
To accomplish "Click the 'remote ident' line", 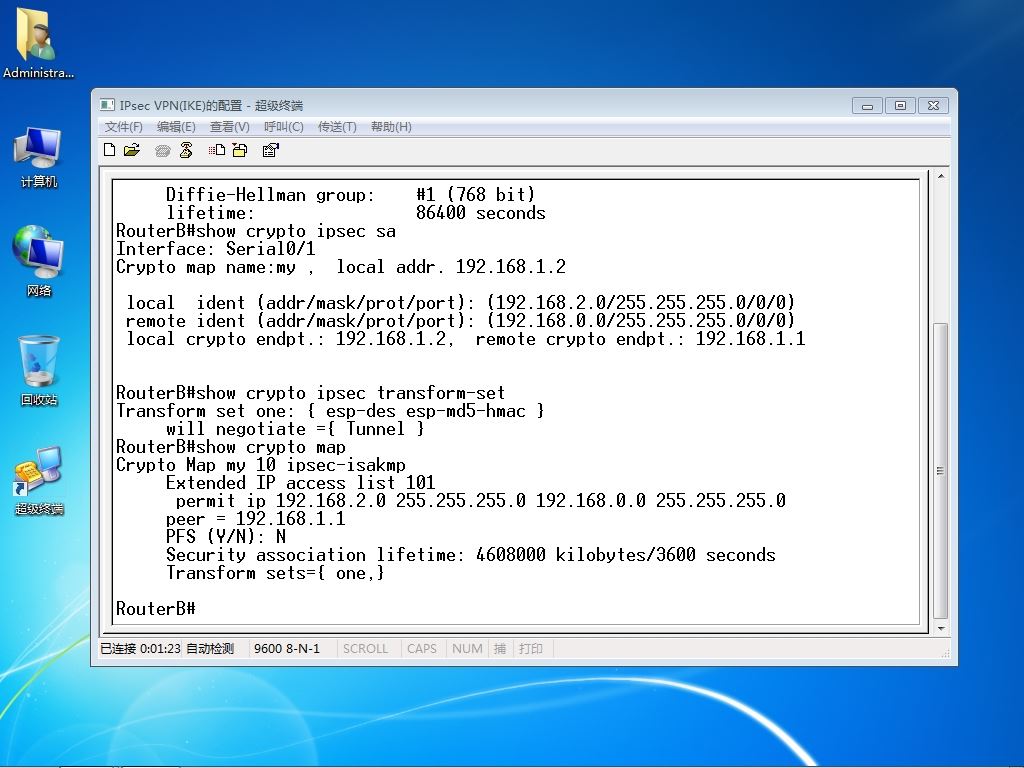I will (x=460, y=321).
